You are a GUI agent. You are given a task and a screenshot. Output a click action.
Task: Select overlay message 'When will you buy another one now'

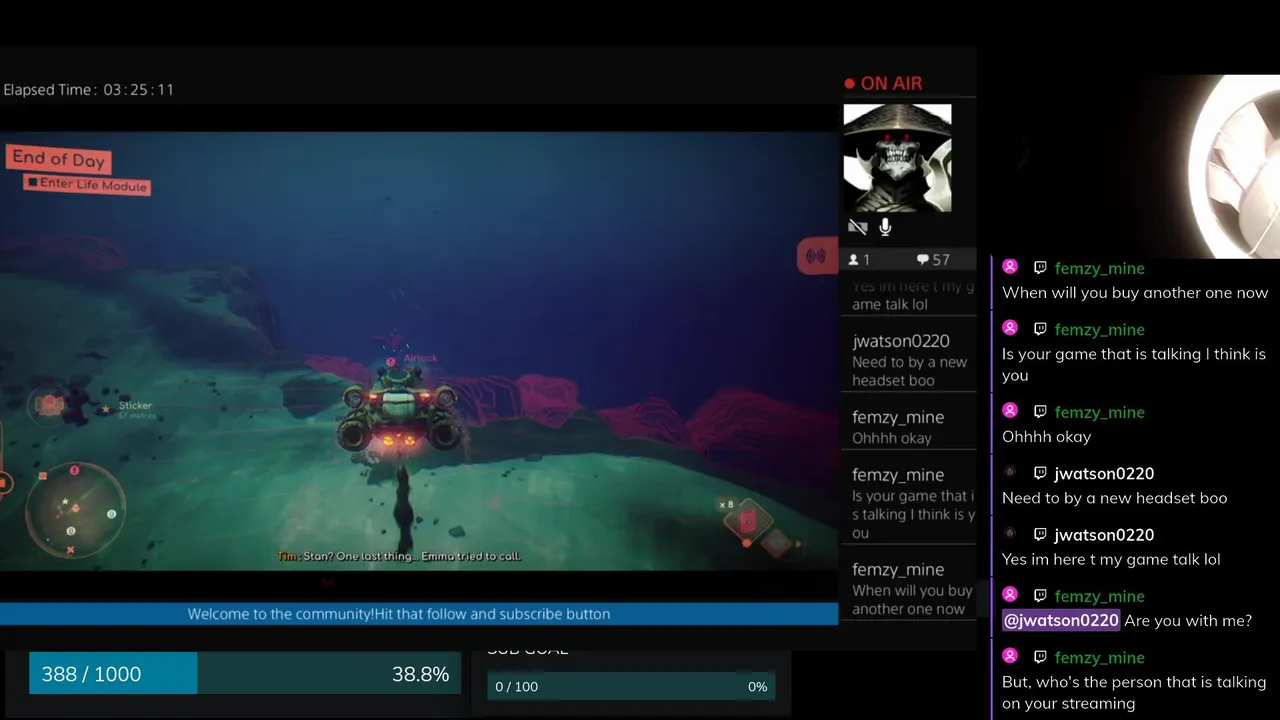point(911,599)
